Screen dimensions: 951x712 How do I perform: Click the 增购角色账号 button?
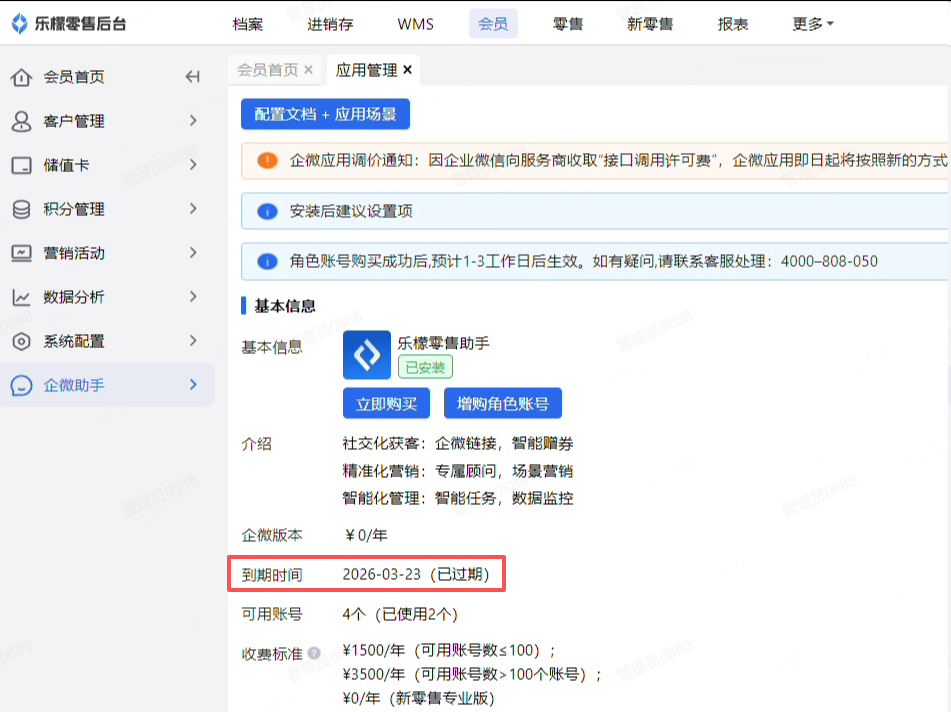point(503,403)
